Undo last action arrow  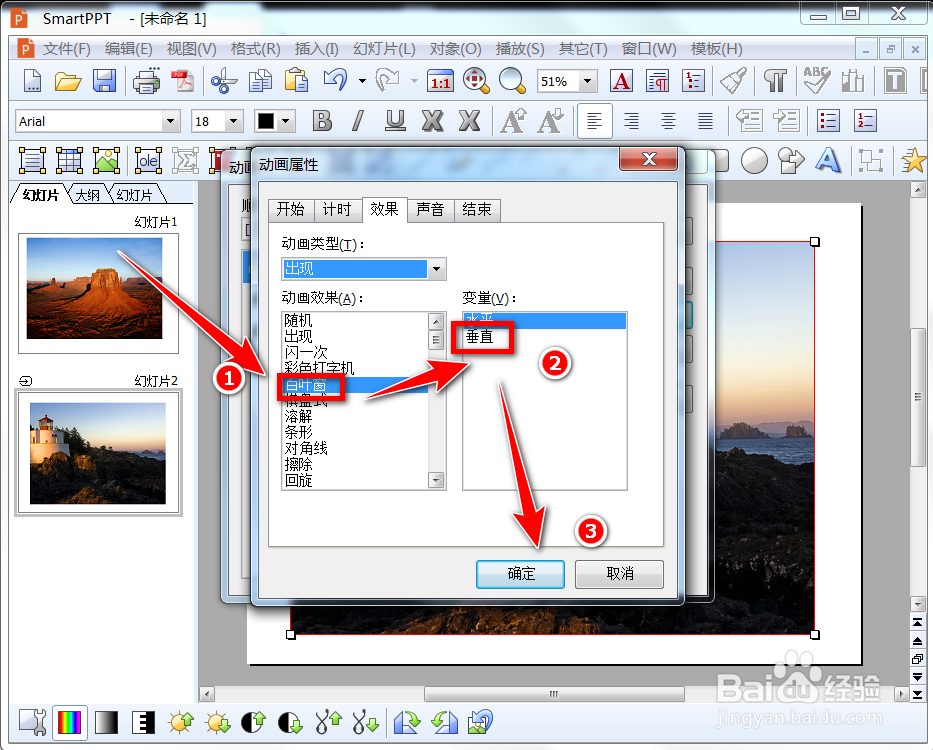[336, 80]
